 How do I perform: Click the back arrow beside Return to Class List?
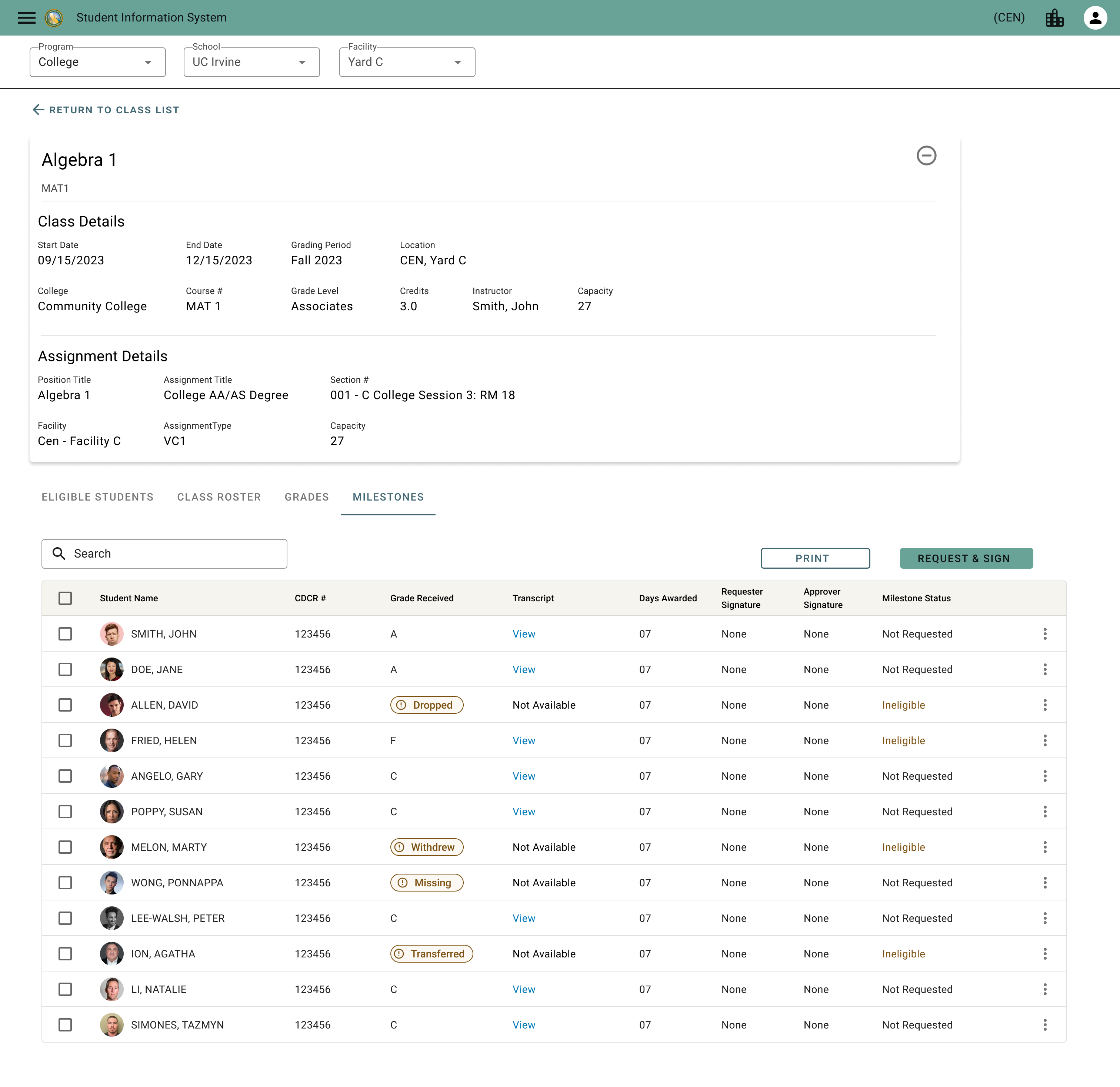coord(38,110)
